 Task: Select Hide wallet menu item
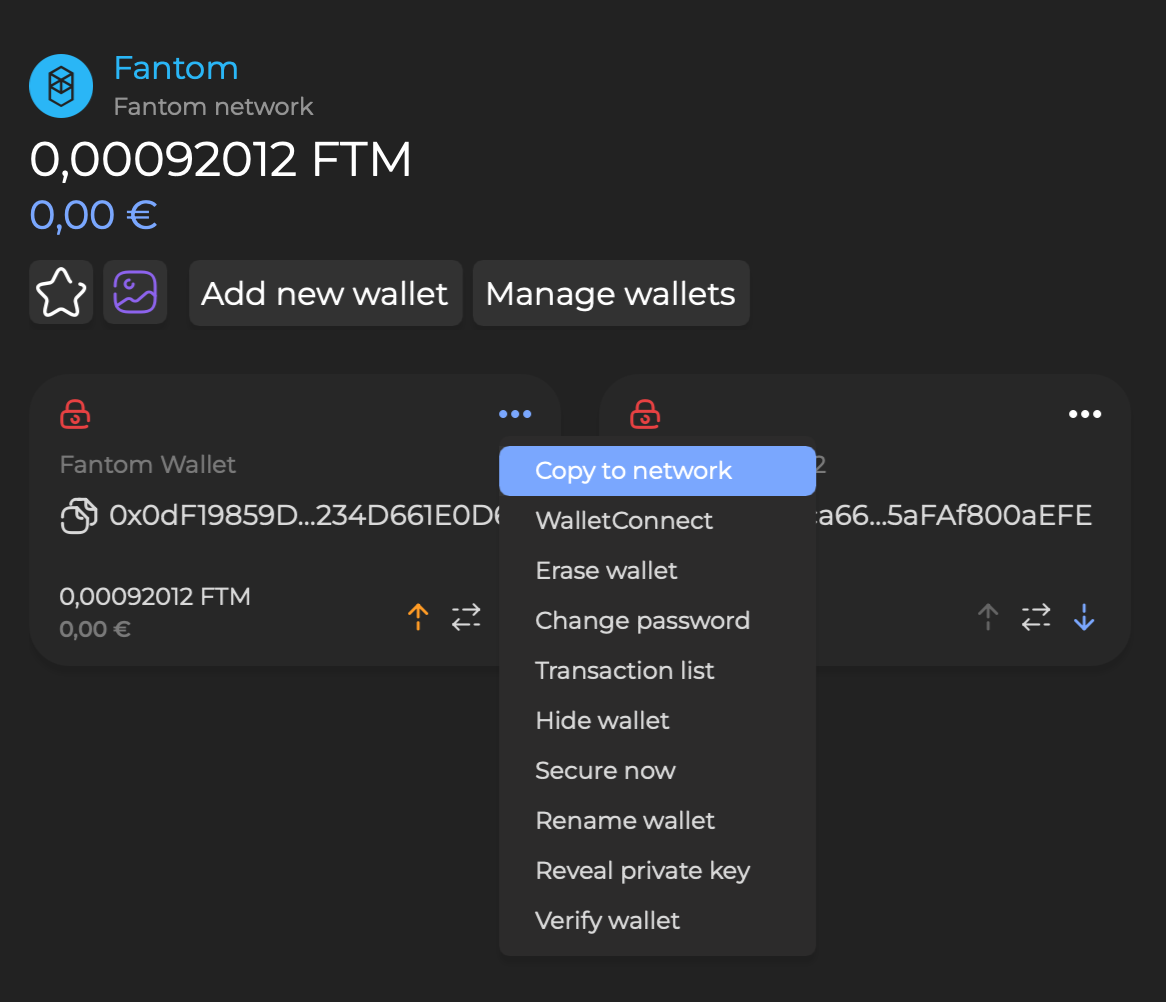pos(657,720)
